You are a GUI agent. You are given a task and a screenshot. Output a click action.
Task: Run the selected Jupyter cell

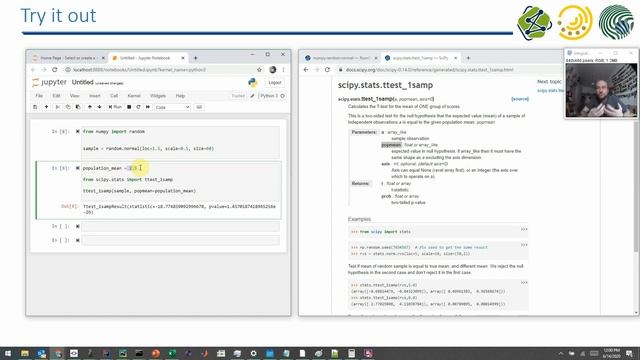point(115,107)
